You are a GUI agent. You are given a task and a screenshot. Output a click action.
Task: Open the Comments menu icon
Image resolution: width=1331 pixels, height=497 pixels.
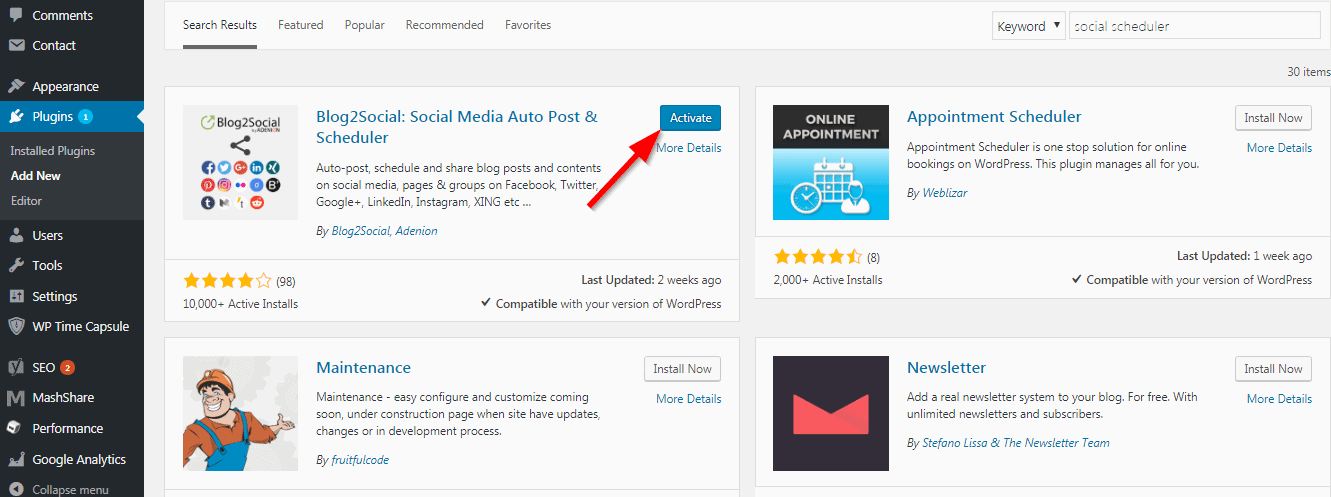tap(16, 15)
